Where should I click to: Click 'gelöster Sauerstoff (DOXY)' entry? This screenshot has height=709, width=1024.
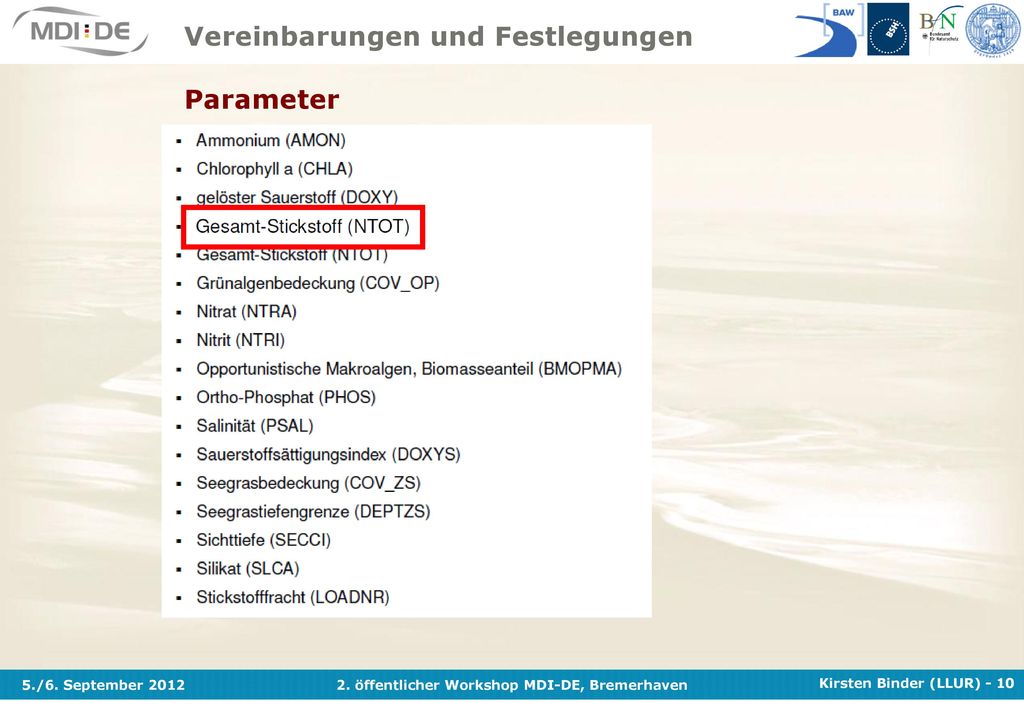pos(296,197)
